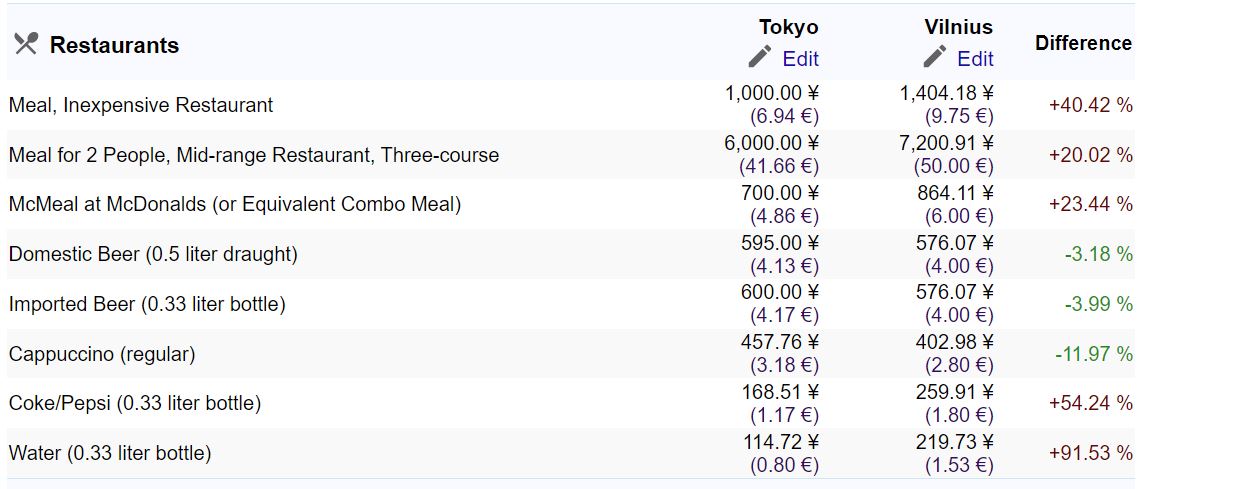The height and width of the screenshot is (489, 1239).
Task: Select the Tokyo price 6,000.00 ¥
Action: point(771,143)
